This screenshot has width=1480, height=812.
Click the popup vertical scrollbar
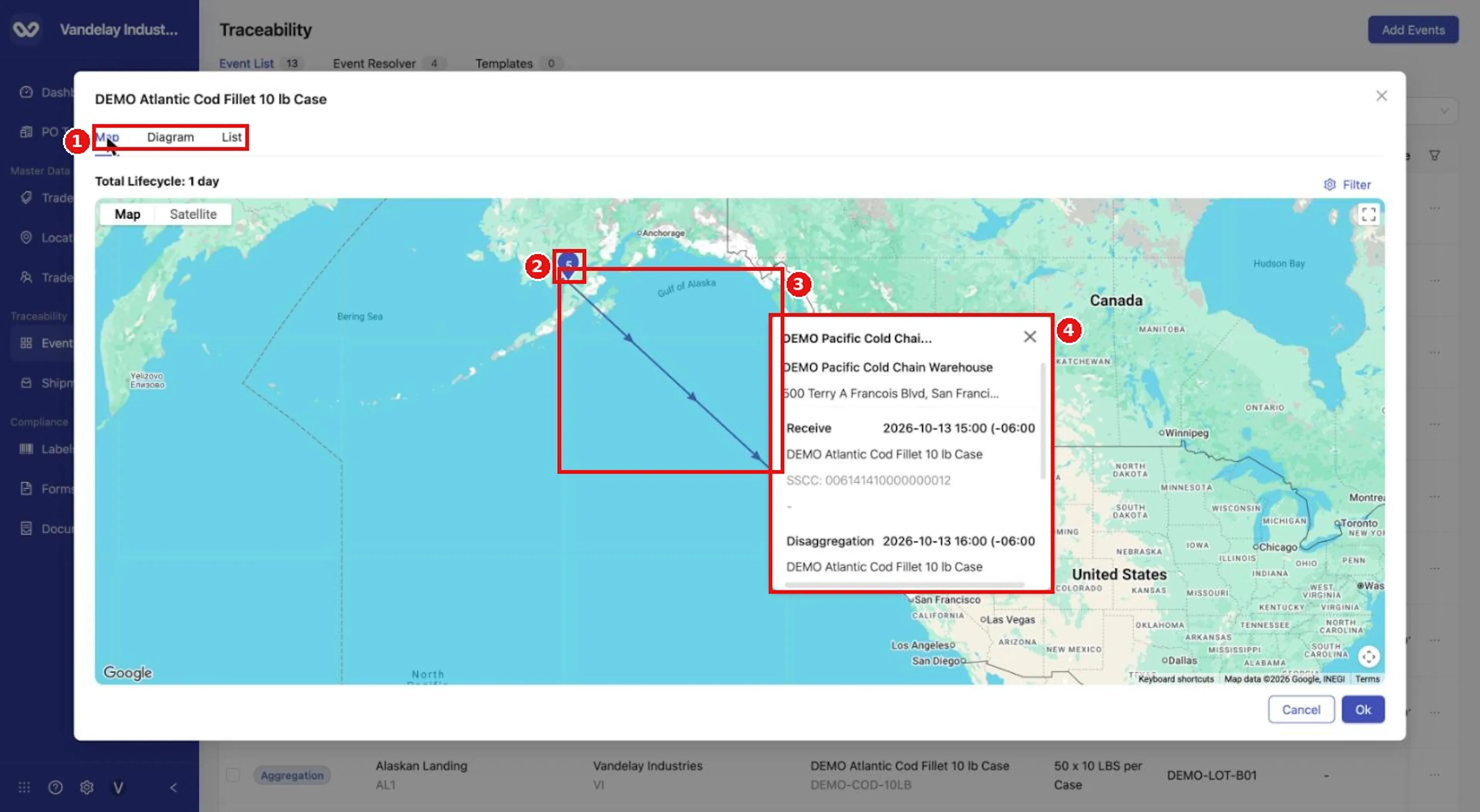click(x=1043, y=420)
